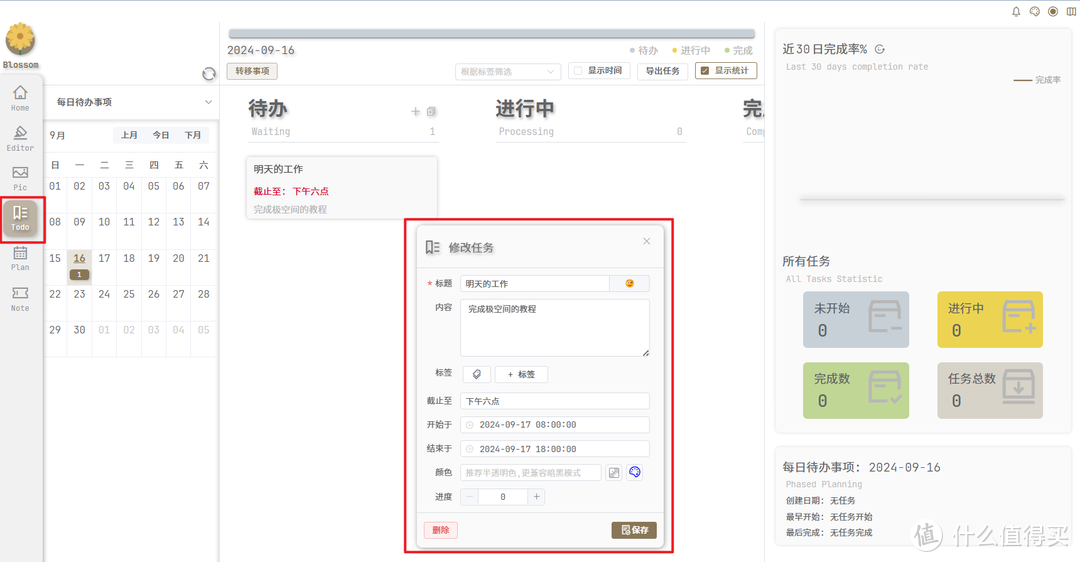Click the refresh icon above the calendar
This screenshot has height=562, width=1080.
coord(209,74)
